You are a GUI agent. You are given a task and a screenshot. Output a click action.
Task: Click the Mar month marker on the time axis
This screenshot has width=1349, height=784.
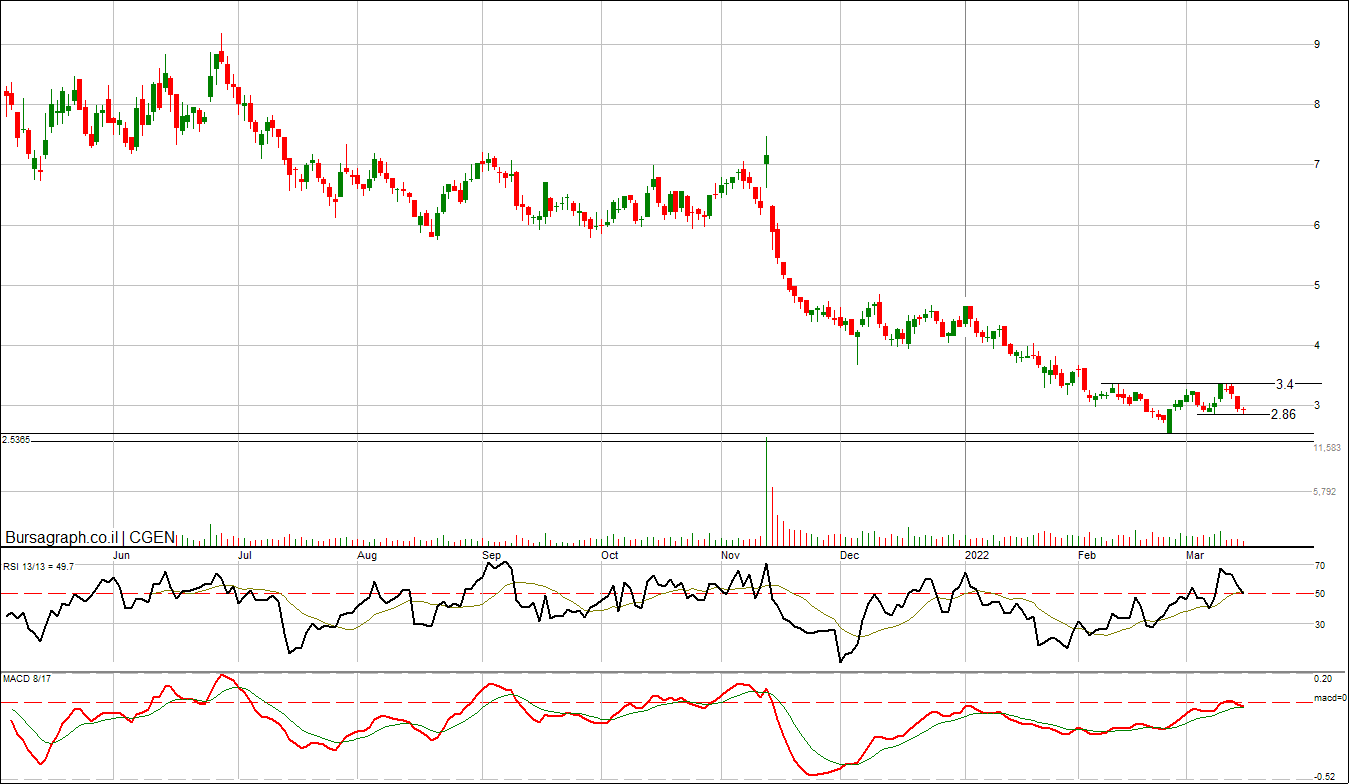(x=1193, y=554)
